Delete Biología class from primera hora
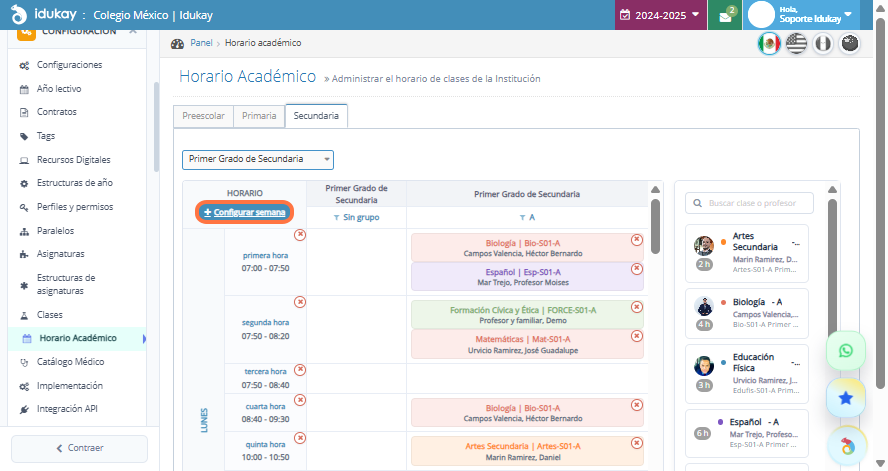888x471 pixels. click(x=637, y=239)
